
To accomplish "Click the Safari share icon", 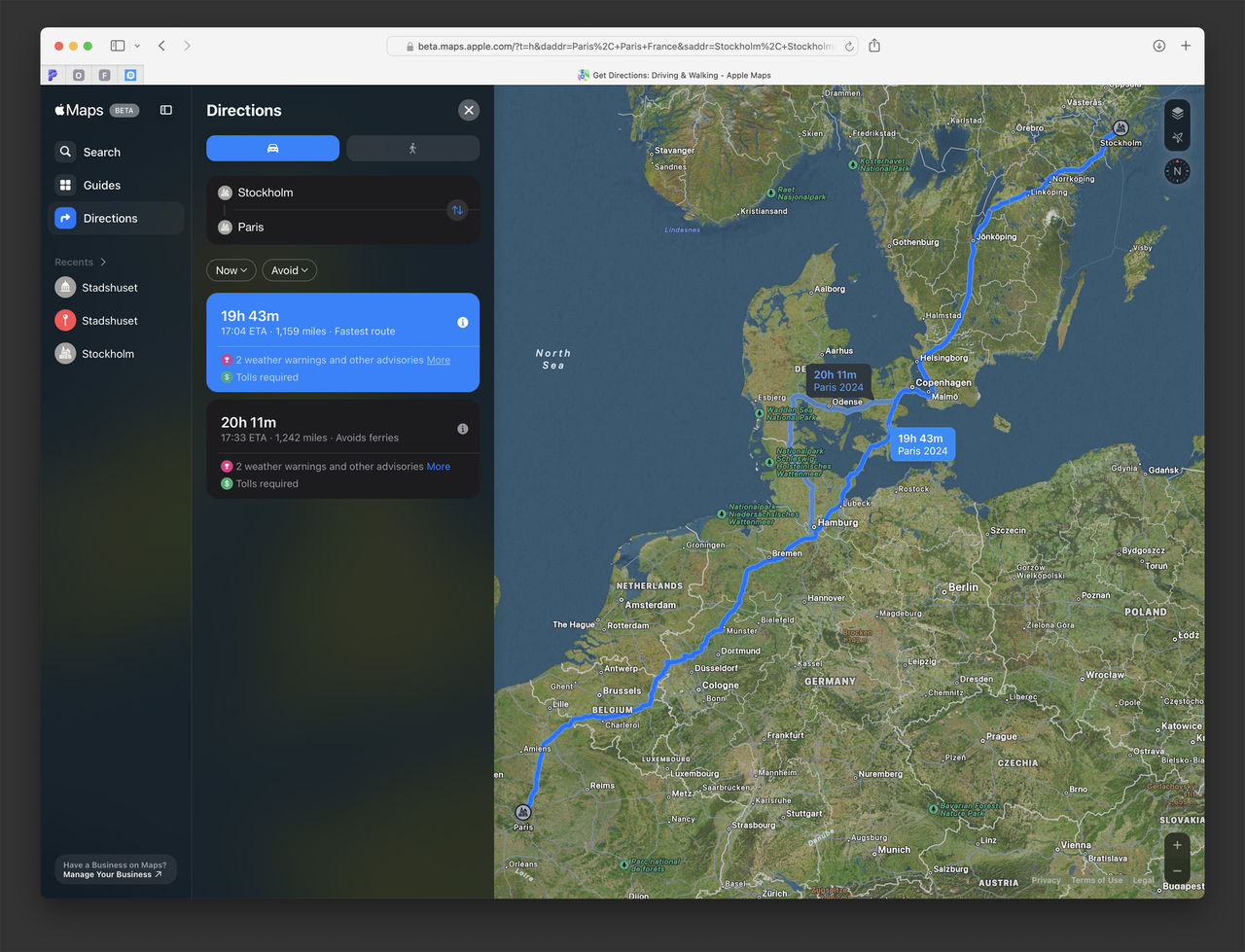I will click(874, 46).
